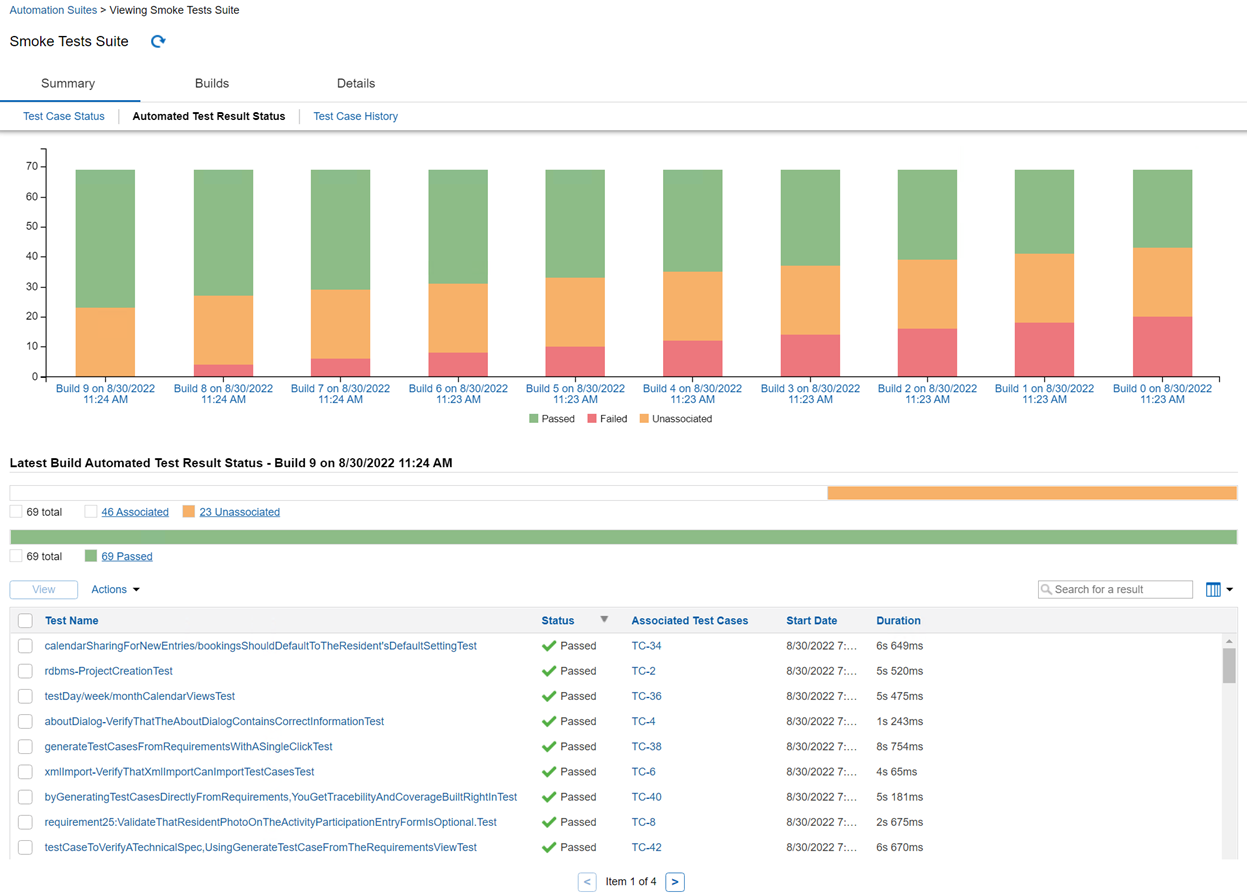Click the Status column sort arrow

[604, 620]
